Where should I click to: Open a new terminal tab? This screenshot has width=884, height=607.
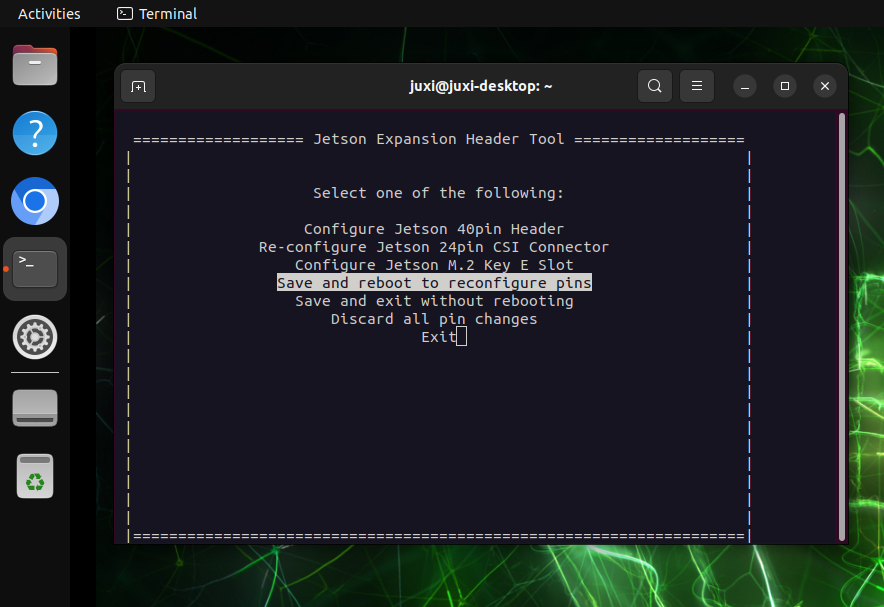(x=138, y=86)
